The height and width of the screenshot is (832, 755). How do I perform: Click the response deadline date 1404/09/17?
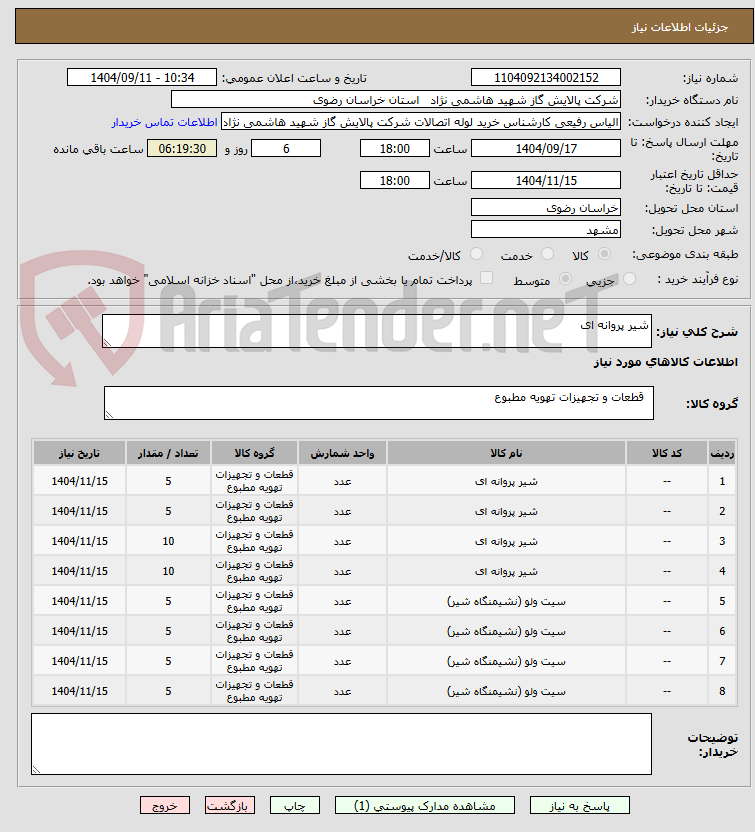(546, 149)
